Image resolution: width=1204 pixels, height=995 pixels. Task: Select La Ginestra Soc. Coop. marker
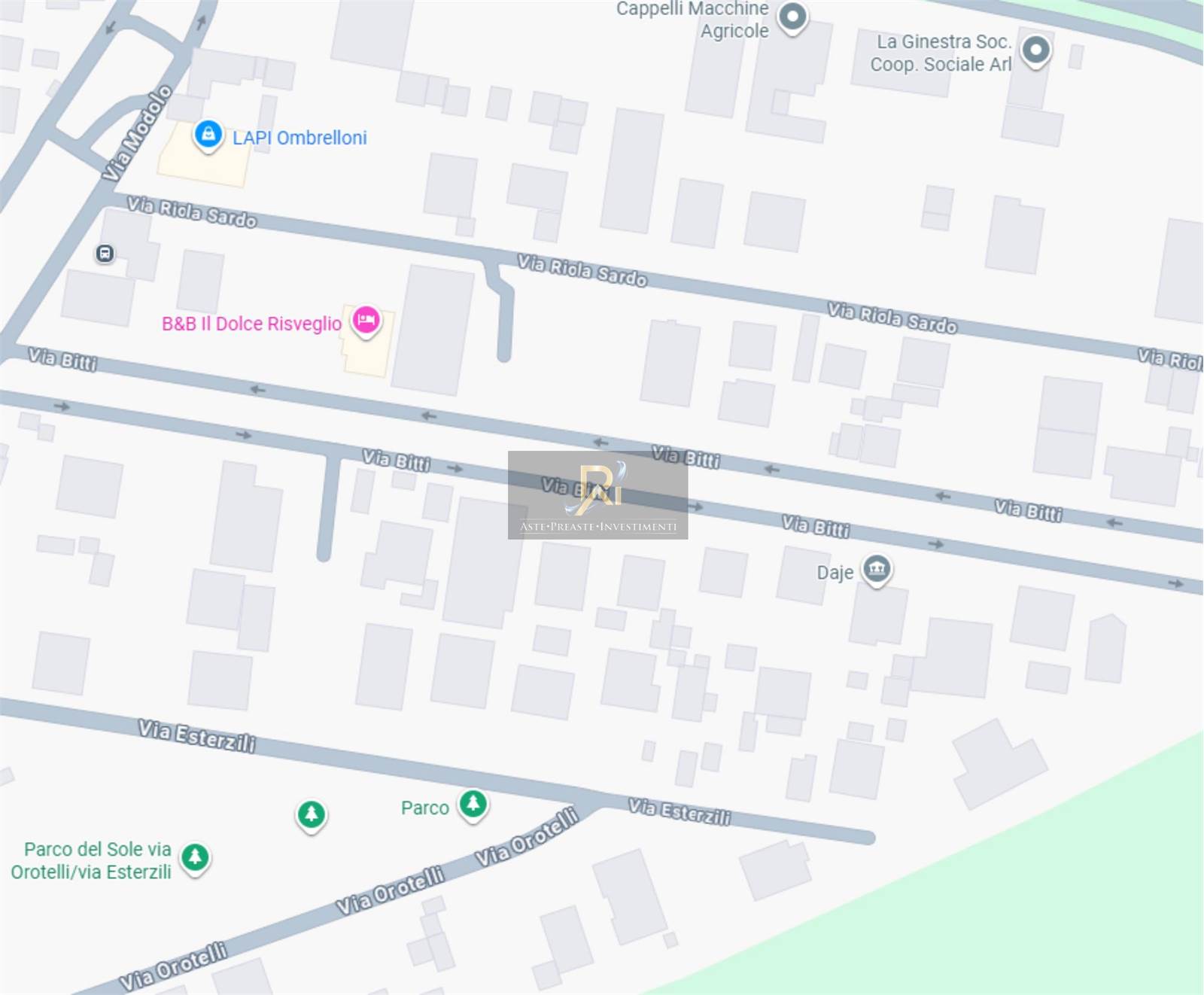point(1035,51)
